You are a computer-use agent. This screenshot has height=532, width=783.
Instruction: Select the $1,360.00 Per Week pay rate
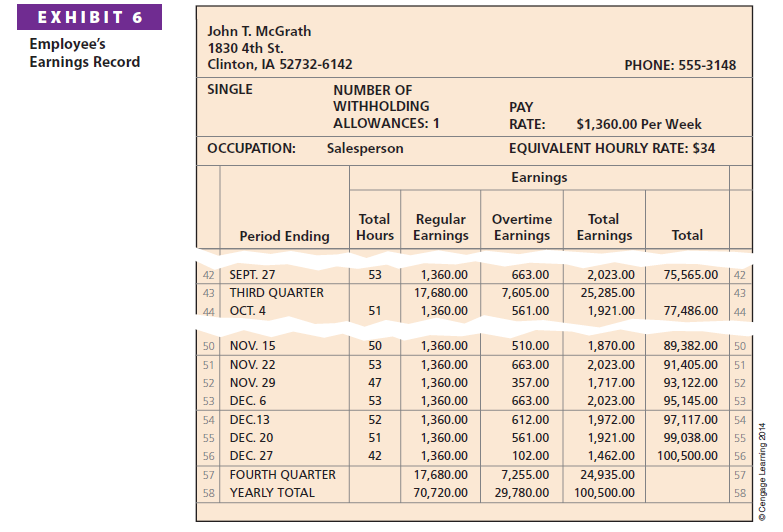pos(639,125)
